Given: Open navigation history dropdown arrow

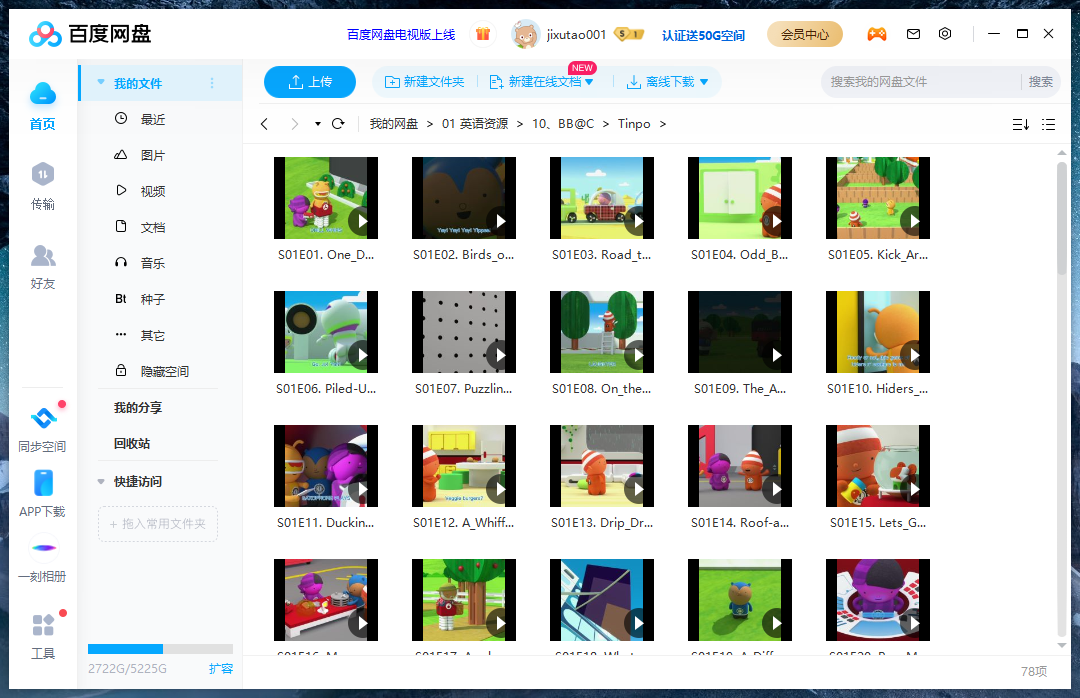Looking at the screenshot, I should click(318, 124).
